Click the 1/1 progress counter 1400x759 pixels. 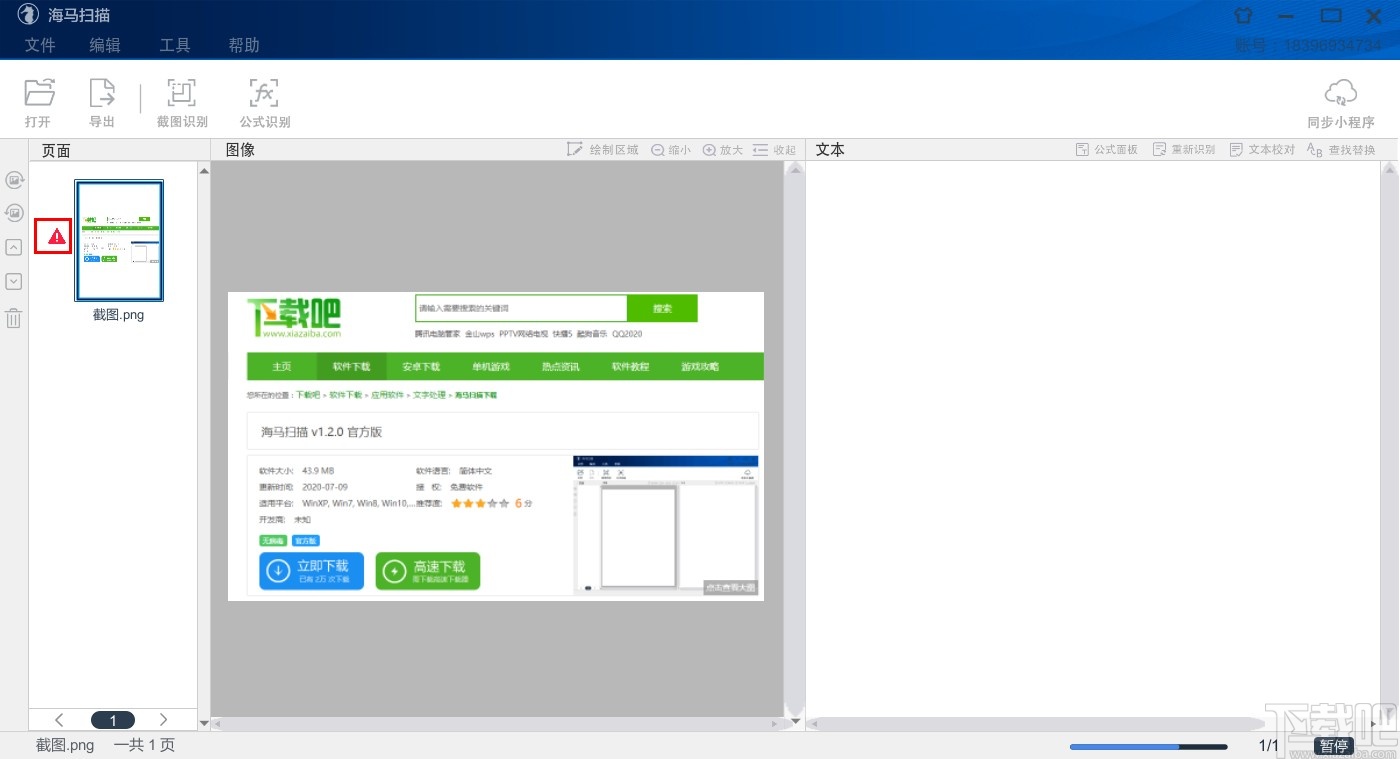click(1268, 746)
